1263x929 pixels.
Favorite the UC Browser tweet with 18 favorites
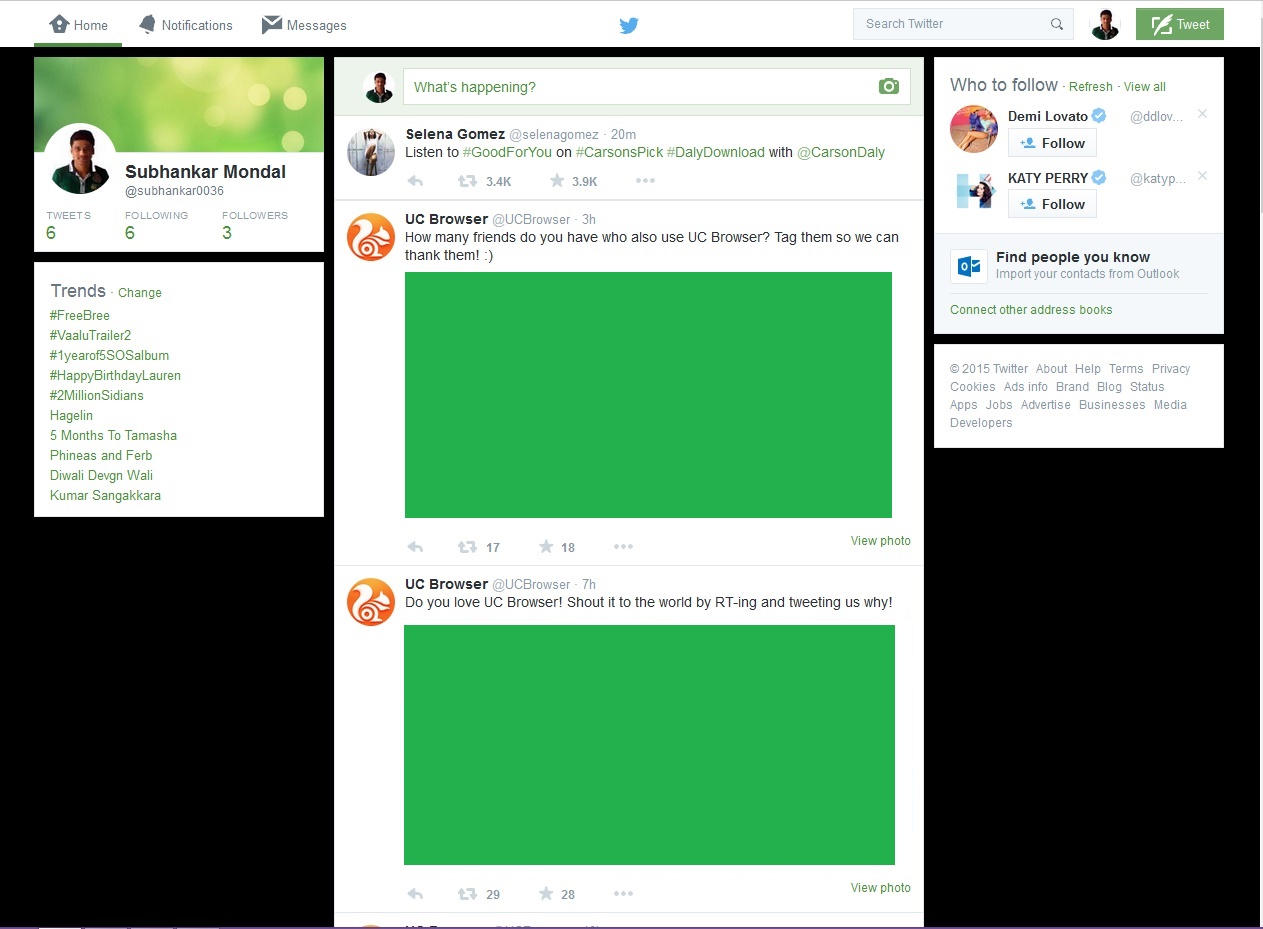point(546,546)
